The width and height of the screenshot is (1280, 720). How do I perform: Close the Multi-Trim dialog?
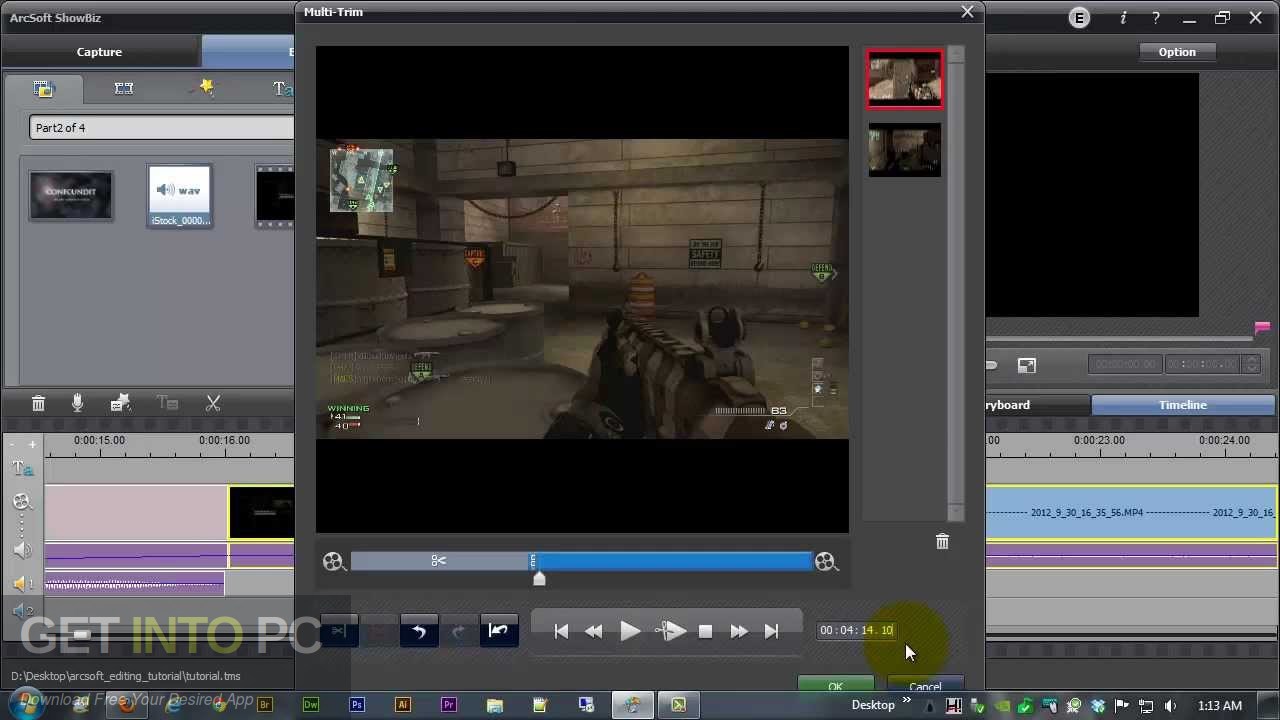(x=967, y=12)
